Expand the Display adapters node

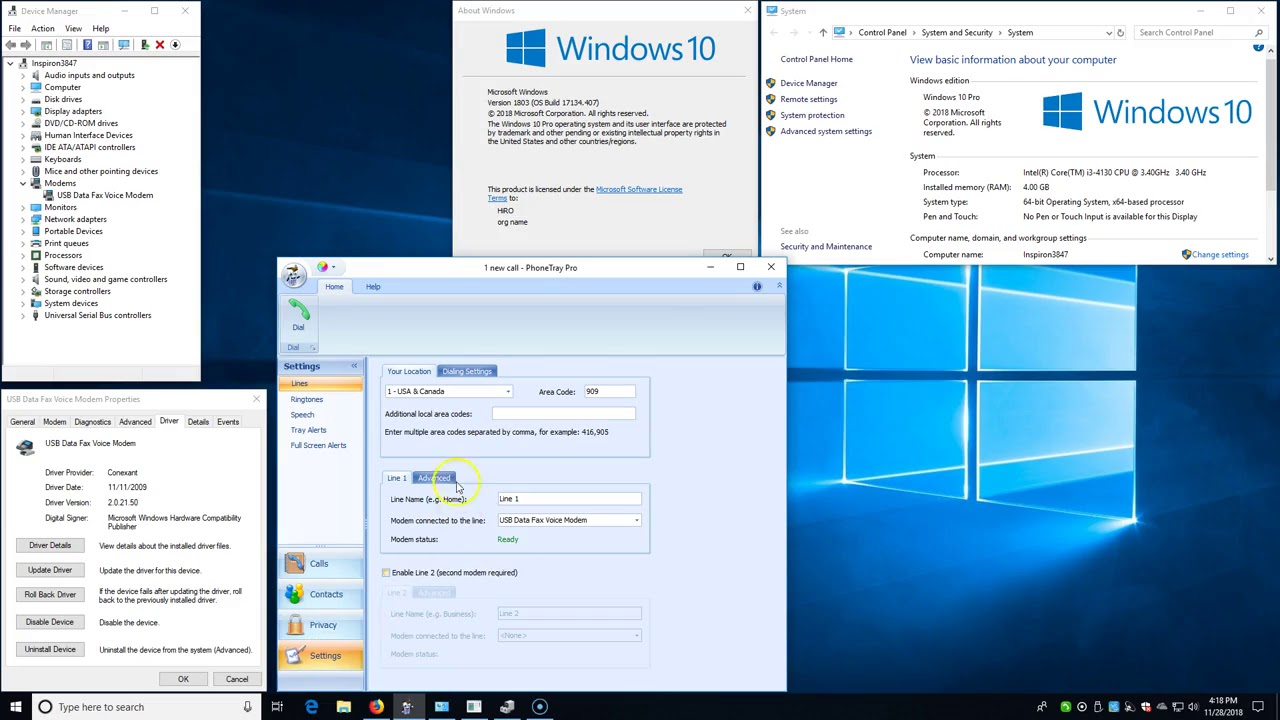[23, 112]
